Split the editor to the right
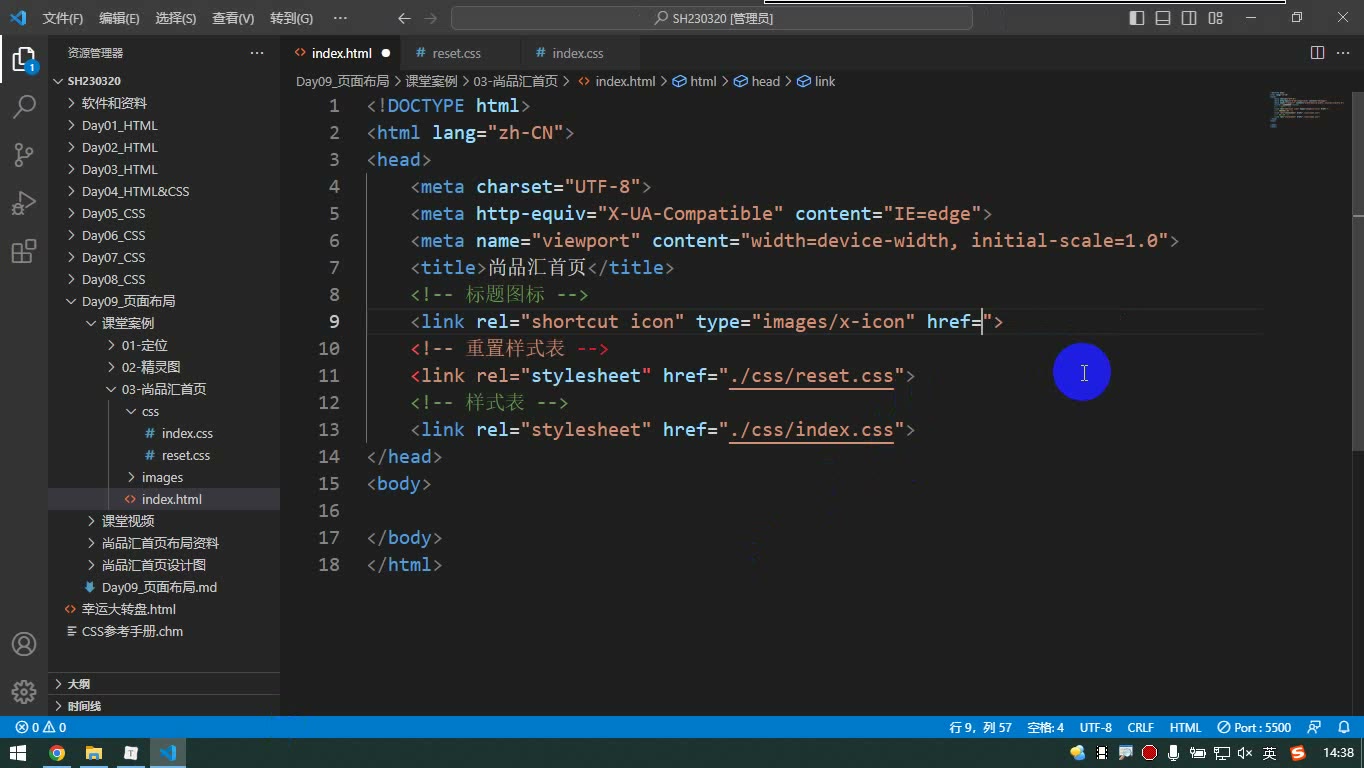1364x768 pixels. tap(1317, 53)
